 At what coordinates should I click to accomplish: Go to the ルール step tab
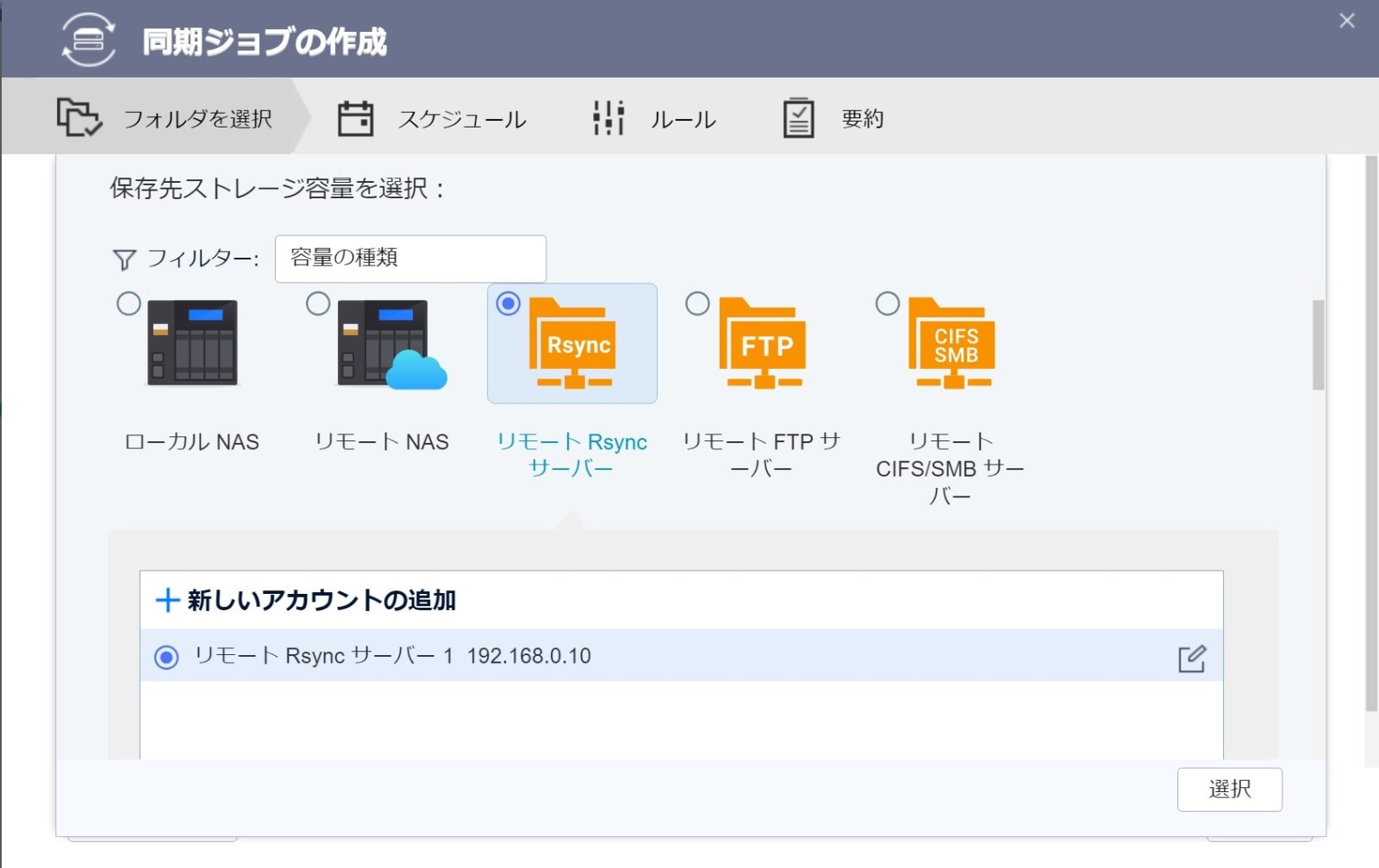655,119
